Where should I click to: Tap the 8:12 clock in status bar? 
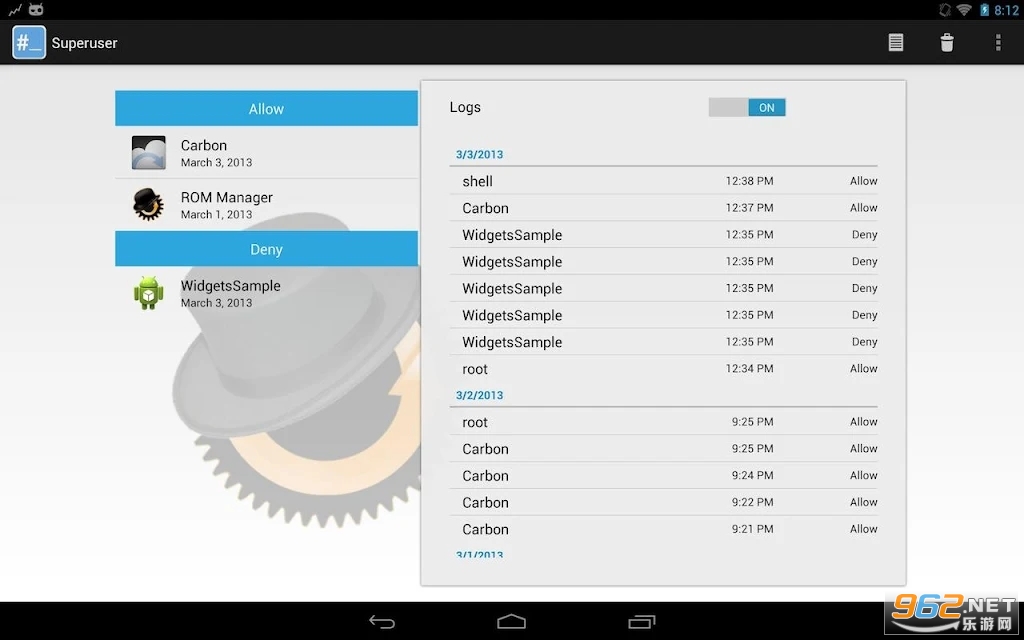(1006, 10)
